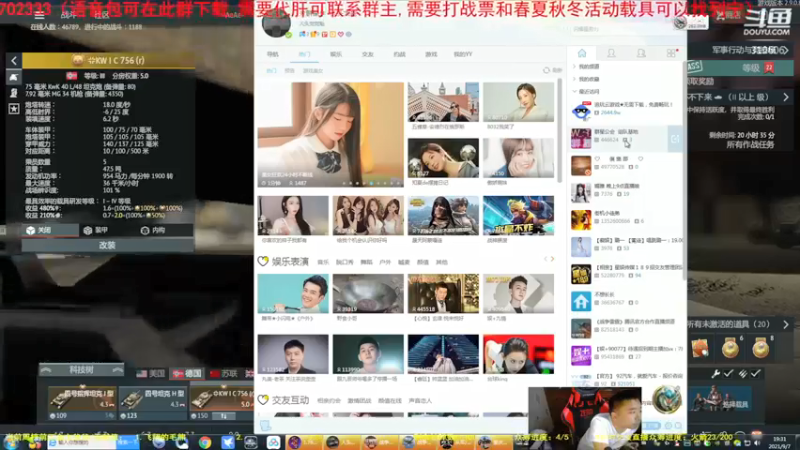The image size is (800, 450).
Task: Switch to the 娱乐 tab in the YY window
Action: click(336, 54)
